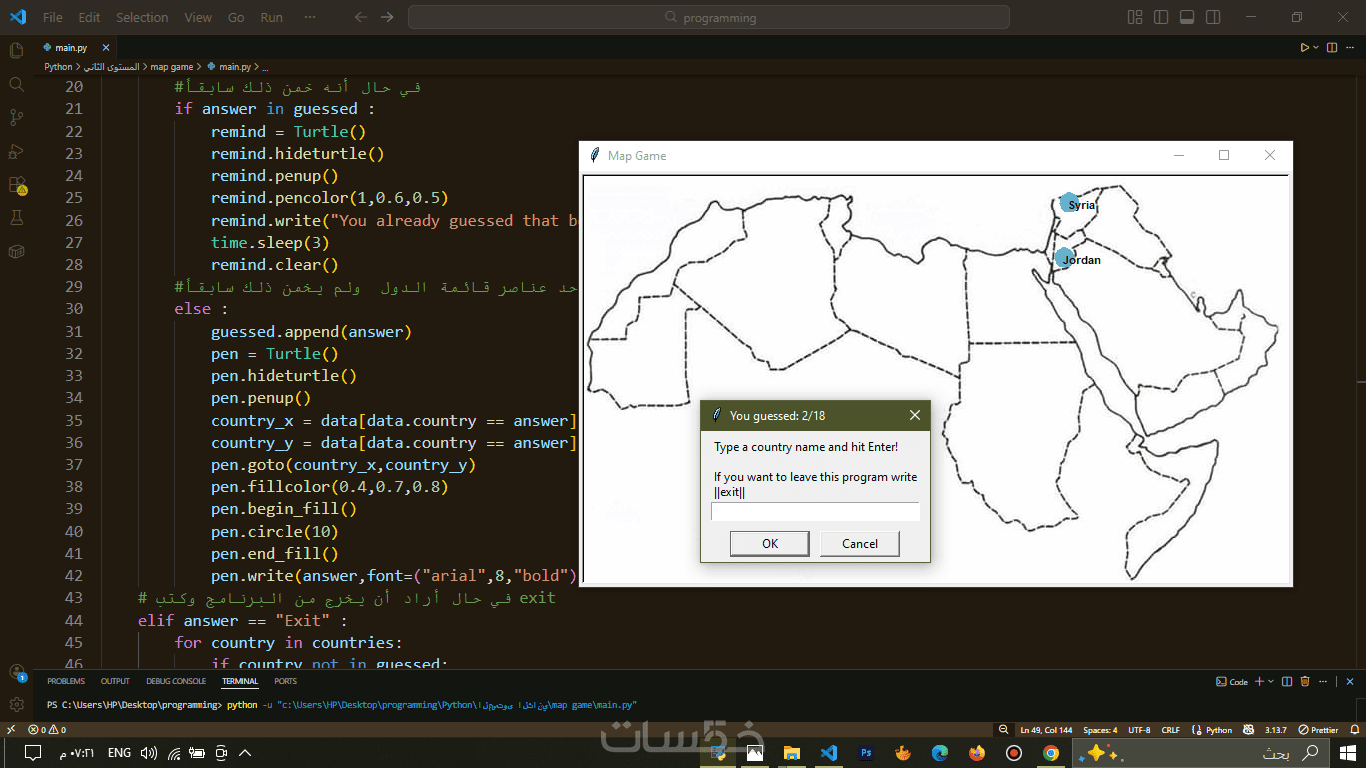Click the zoom-out magnifier in status bar
1366x768 pixels.
[x=1003, y=730]
